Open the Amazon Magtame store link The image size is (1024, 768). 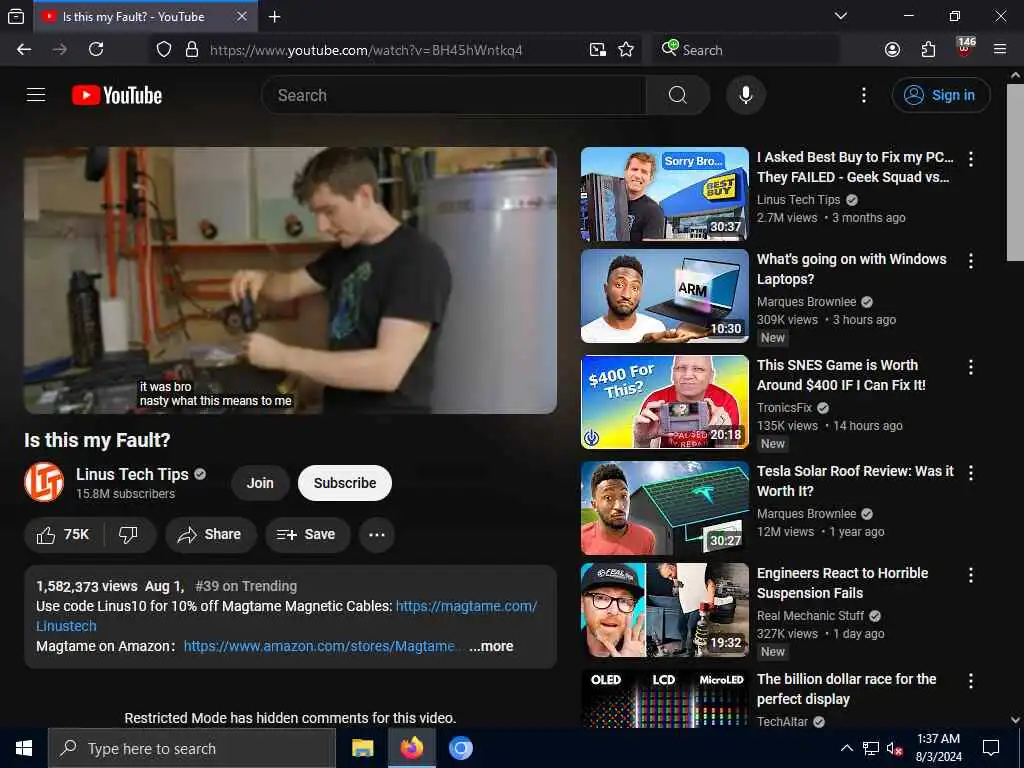pyautogui.click(x=319, y=646)
